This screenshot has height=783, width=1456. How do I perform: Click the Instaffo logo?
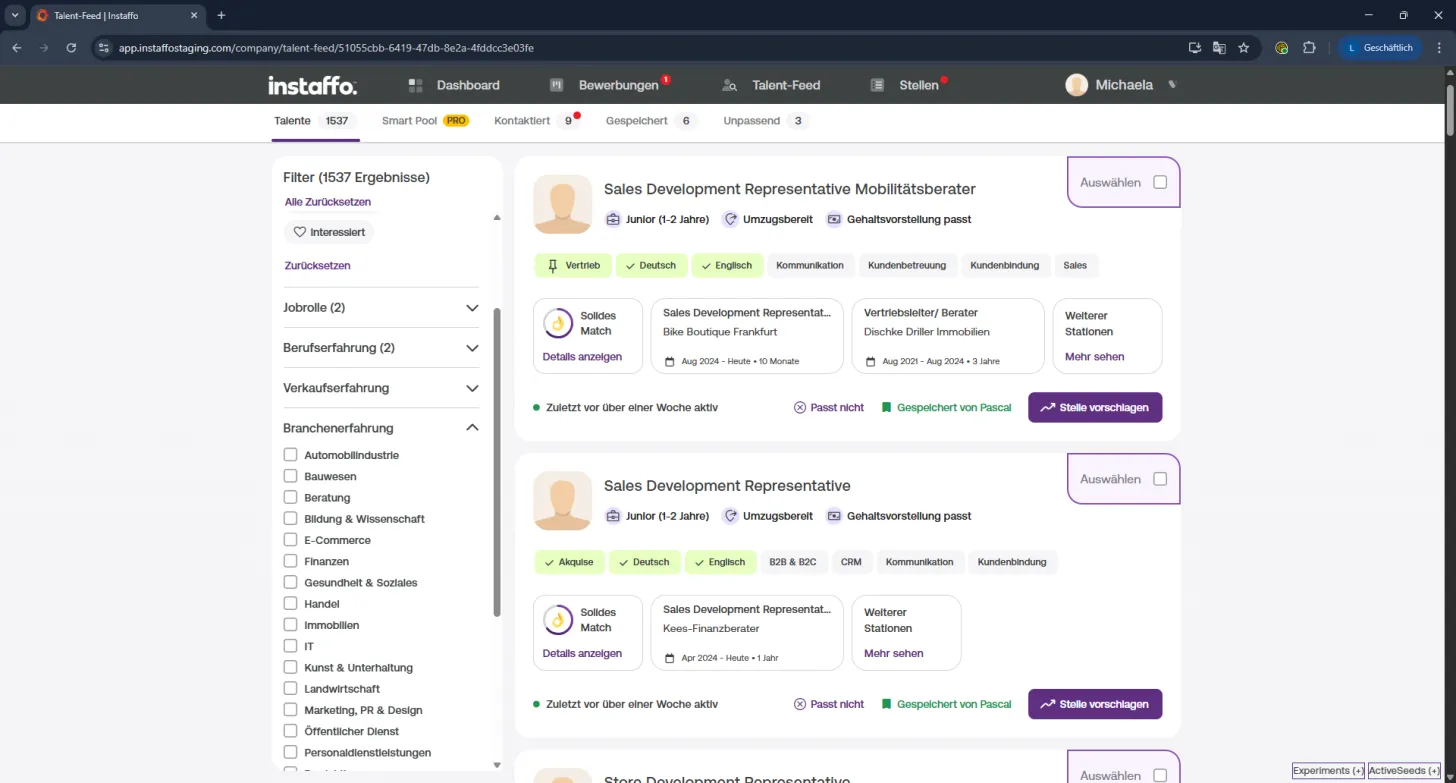pos(312,85)
